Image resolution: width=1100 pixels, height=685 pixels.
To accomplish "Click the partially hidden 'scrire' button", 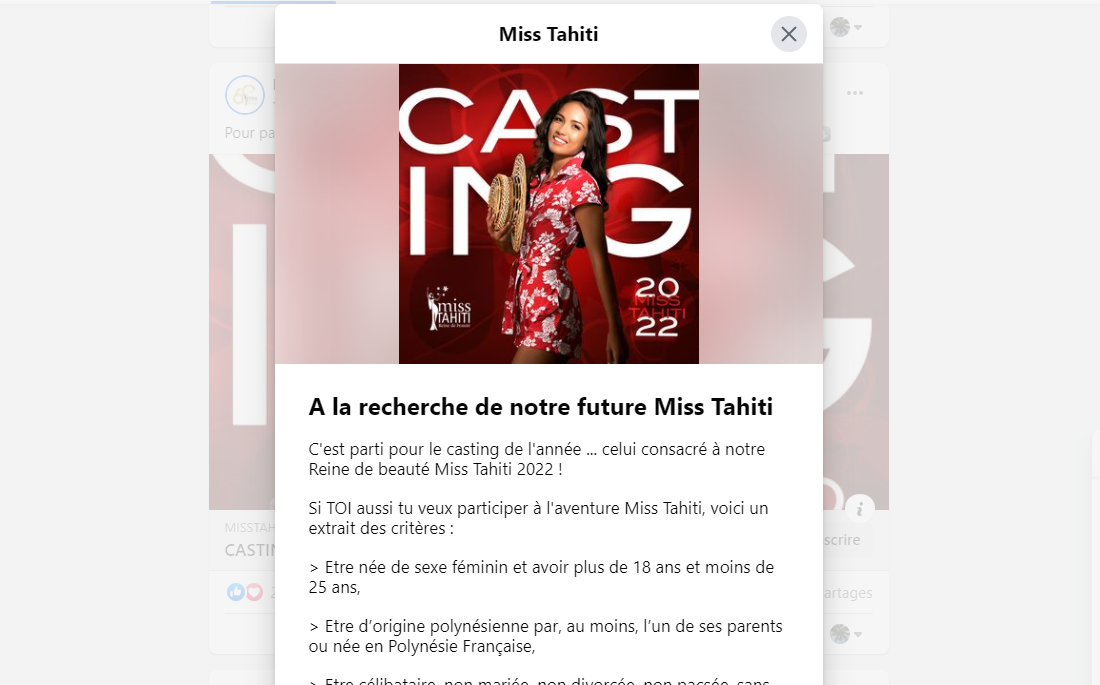I will [x=842, y=540].
